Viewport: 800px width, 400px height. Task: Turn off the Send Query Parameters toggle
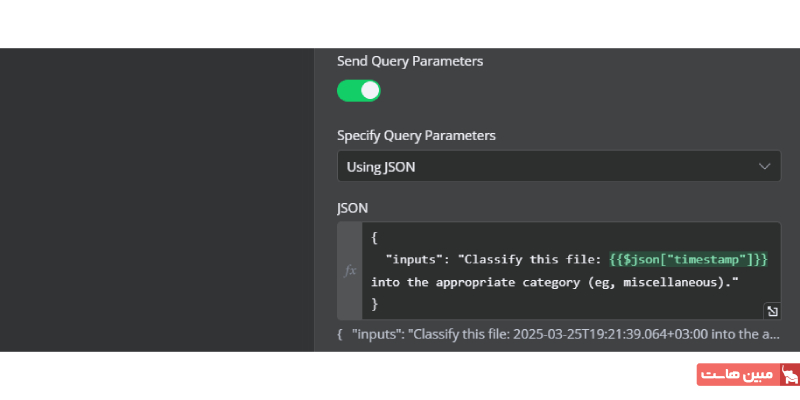(x=359, y=91)
